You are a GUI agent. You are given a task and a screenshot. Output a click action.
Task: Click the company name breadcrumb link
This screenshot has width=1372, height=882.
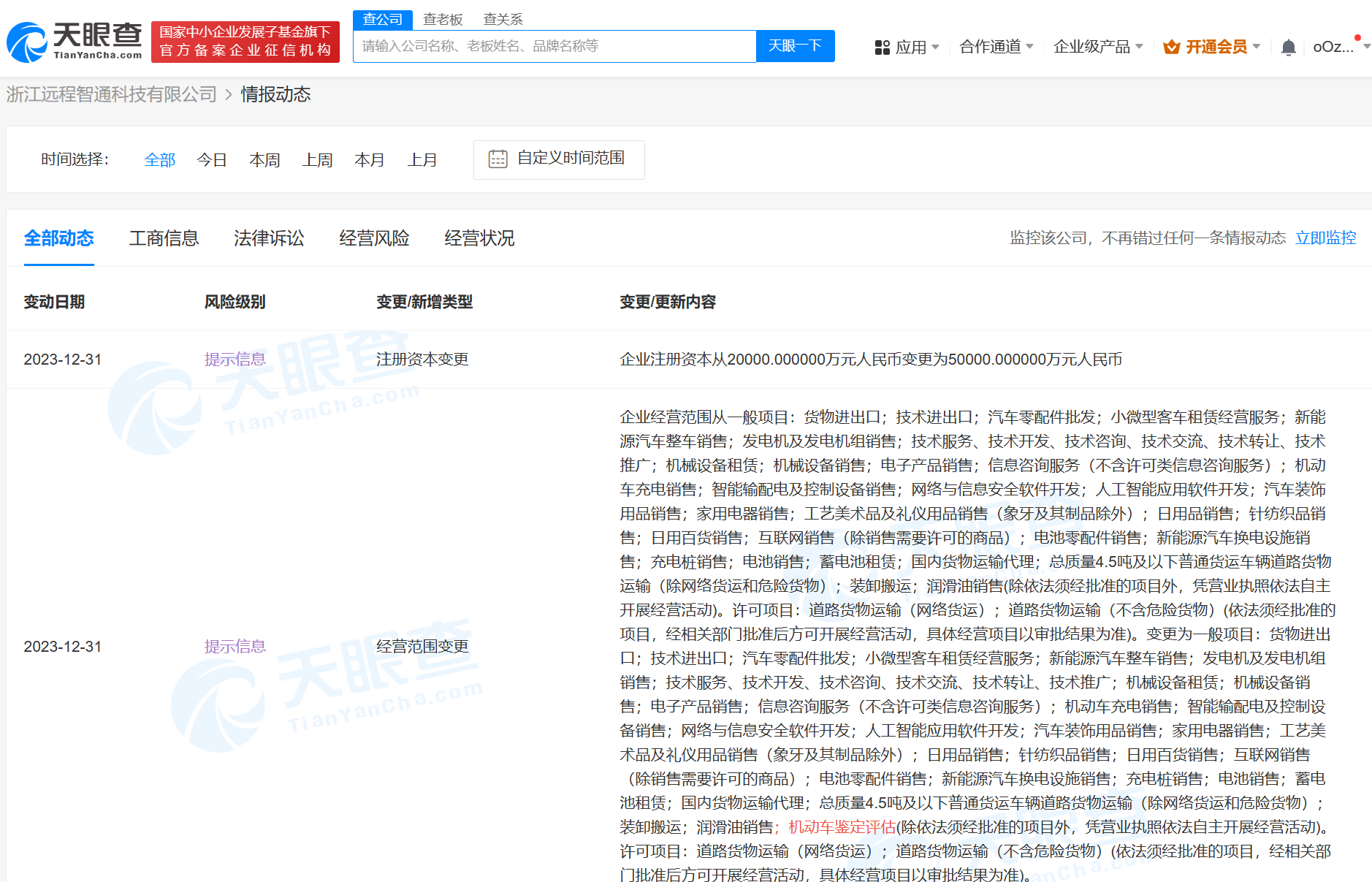[x=112, y=94]
